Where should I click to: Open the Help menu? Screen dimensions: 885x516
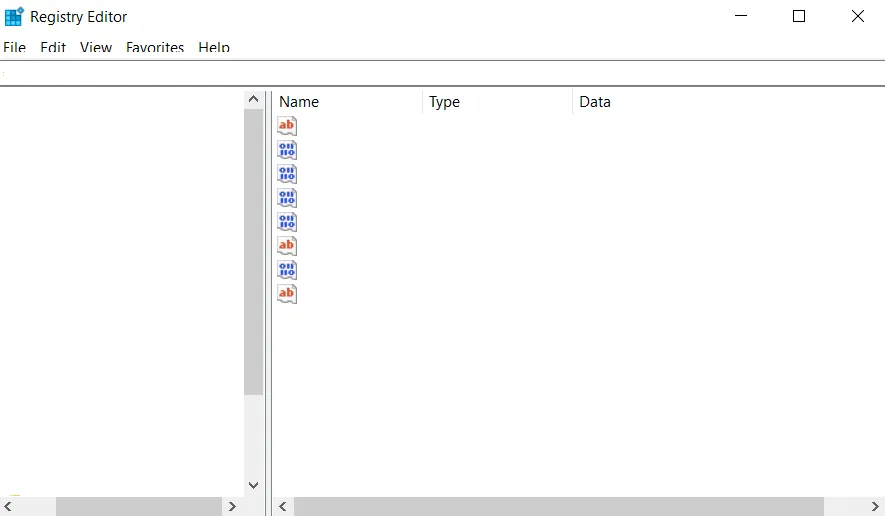click(214, 47)
